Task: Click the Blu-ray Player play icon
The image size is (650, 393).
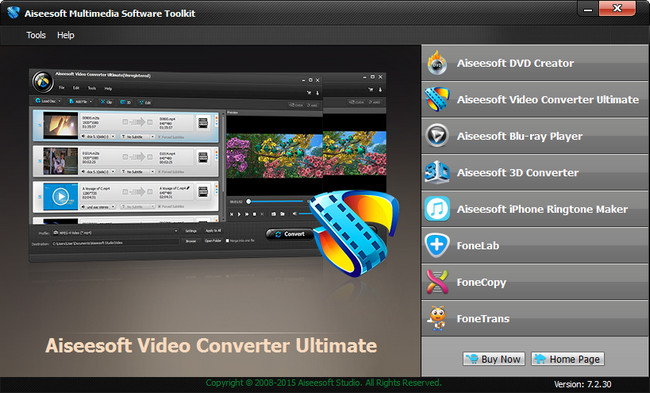Action: 437,136
